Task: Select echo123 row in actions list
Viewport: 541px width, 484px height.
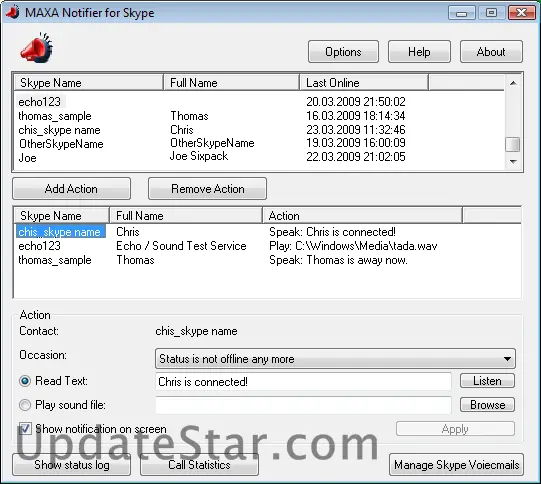Action: 40,246
